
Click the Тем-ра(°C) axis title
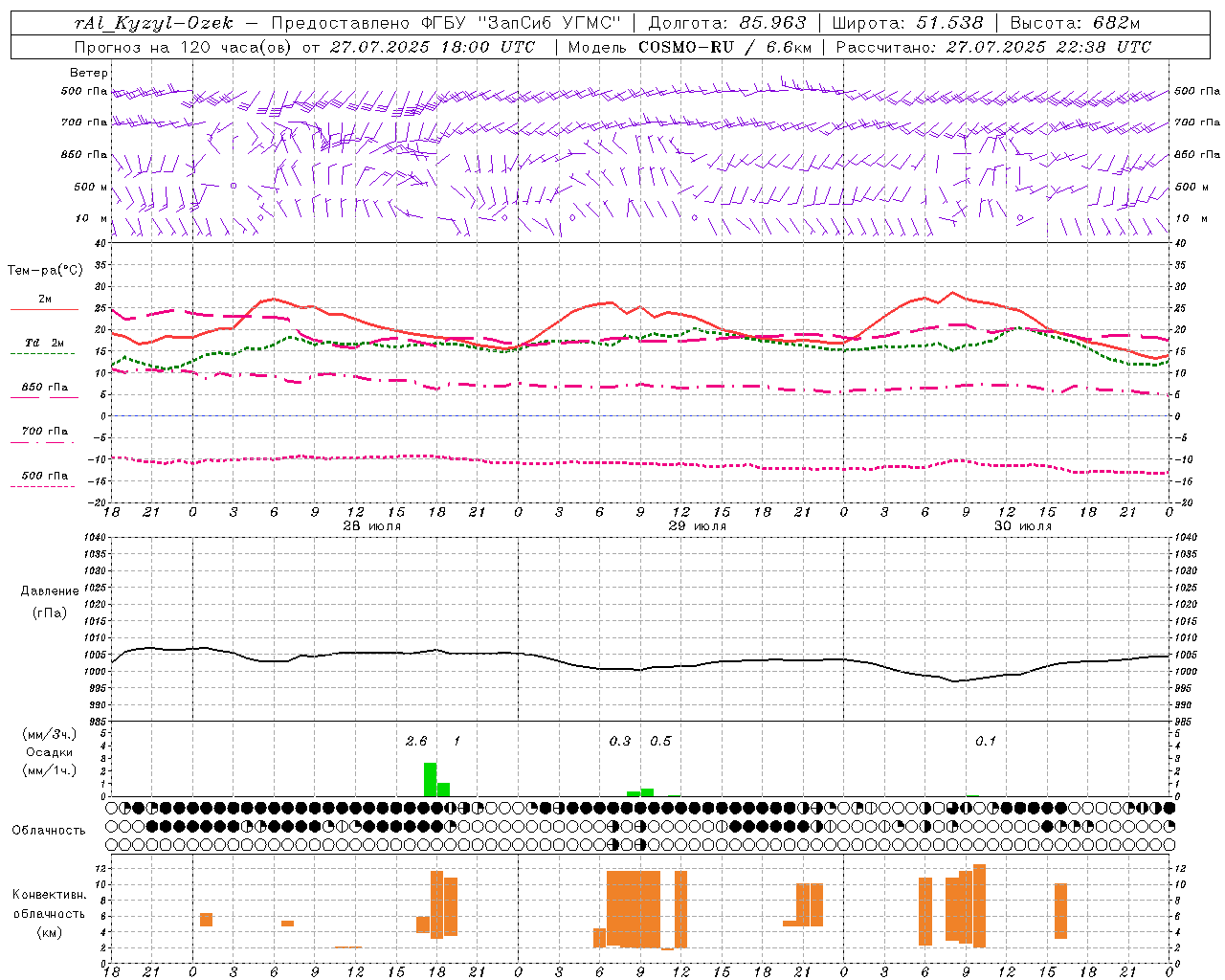click(45, 271)
